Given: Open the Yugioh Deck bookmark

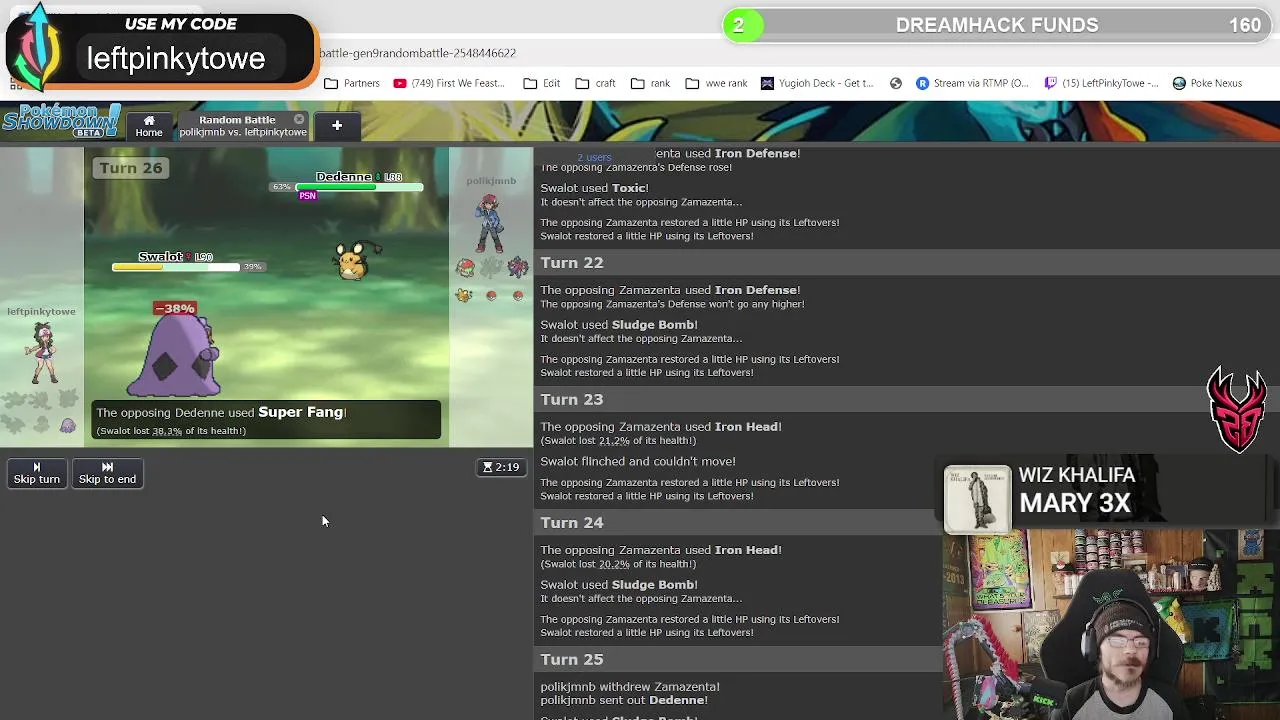Looking at the screenshot, I should (x=817, y=83).
